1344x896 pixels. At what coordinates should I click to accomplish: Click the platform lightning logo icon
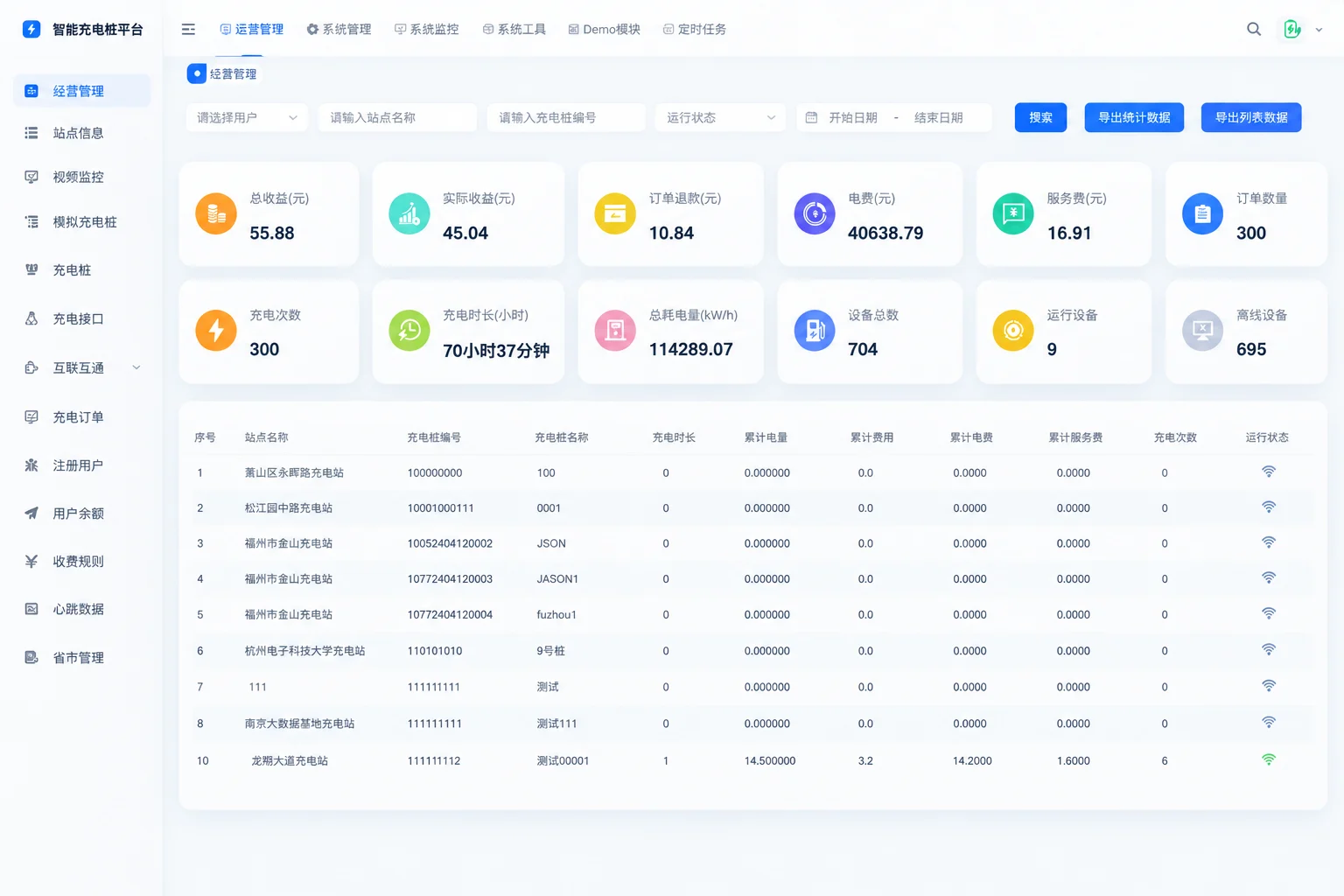click(x=31, y=29)
